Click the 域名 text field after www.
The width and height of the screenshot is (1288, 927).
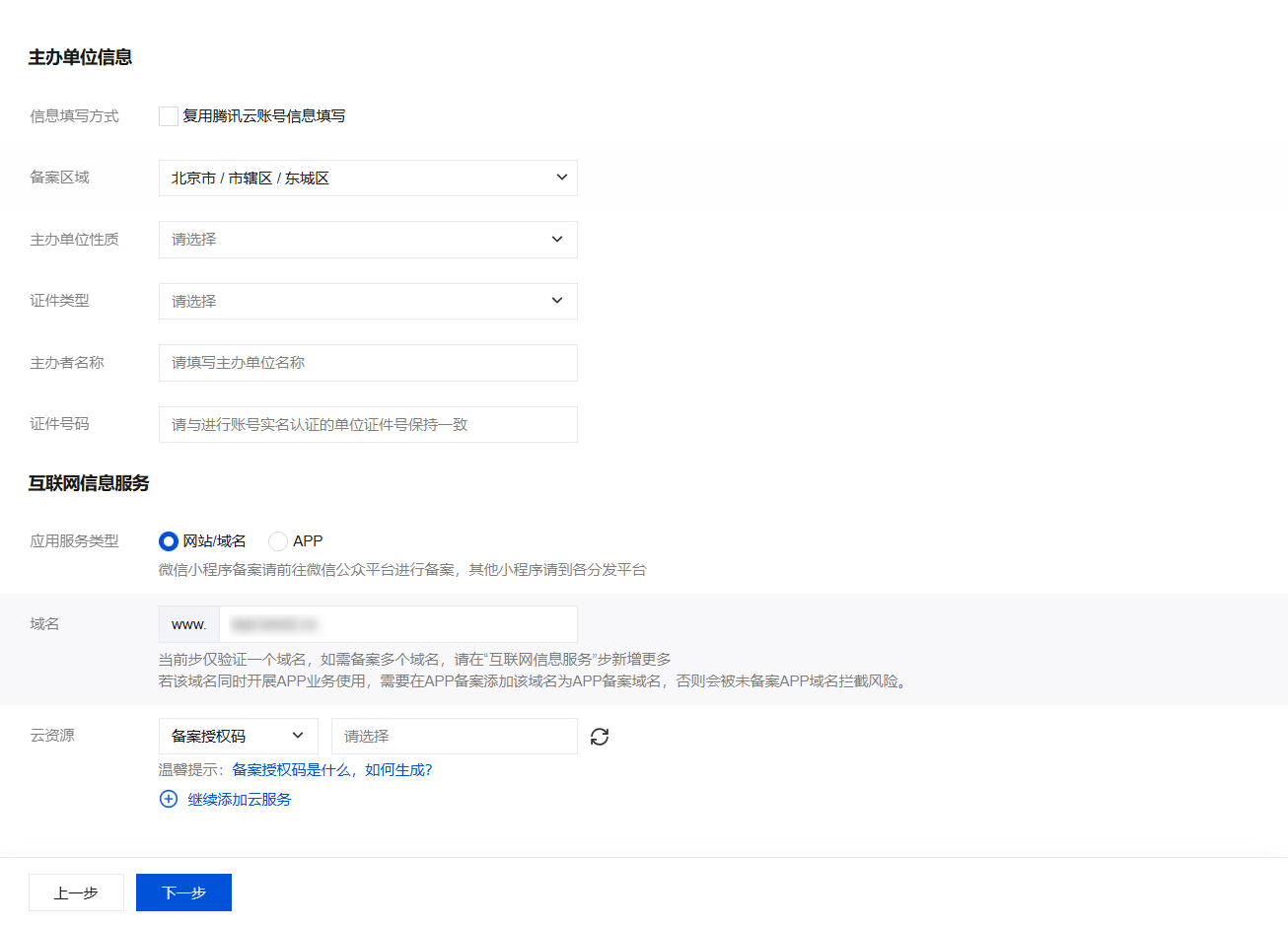[397, 624]
